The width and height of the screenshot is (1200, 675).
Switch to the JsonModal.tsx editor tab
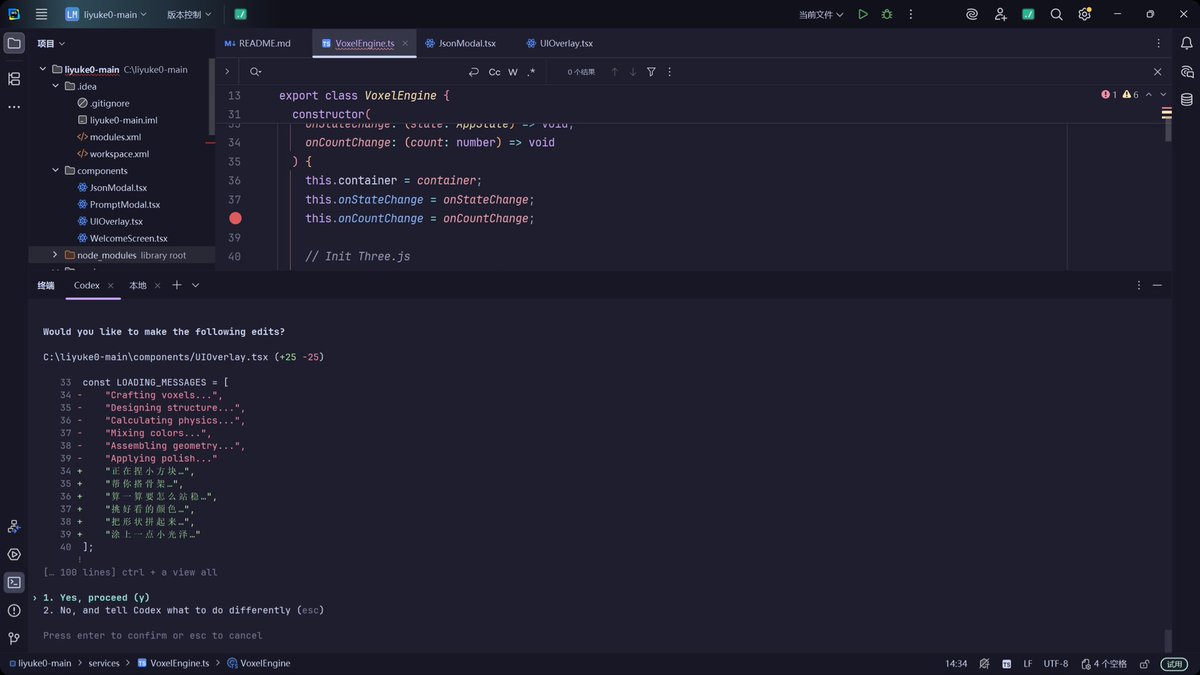(x=460, y=44)
